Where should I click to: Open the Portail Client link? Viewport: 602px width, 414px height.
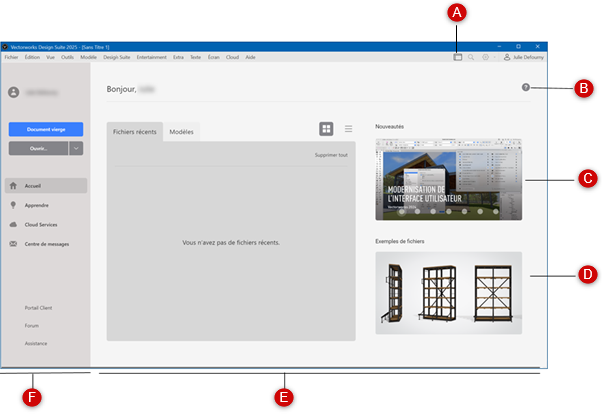39,308
